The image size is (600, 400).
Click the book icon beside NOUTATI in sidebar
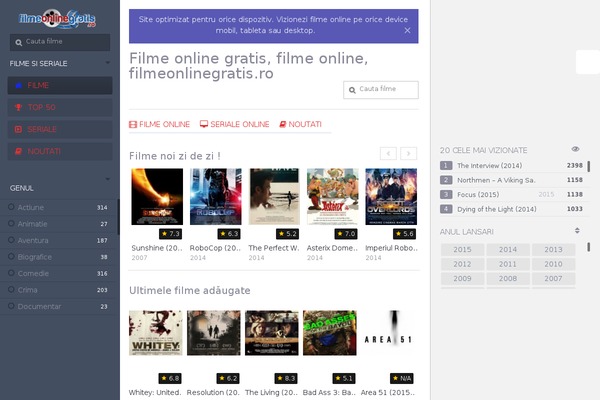18,151
